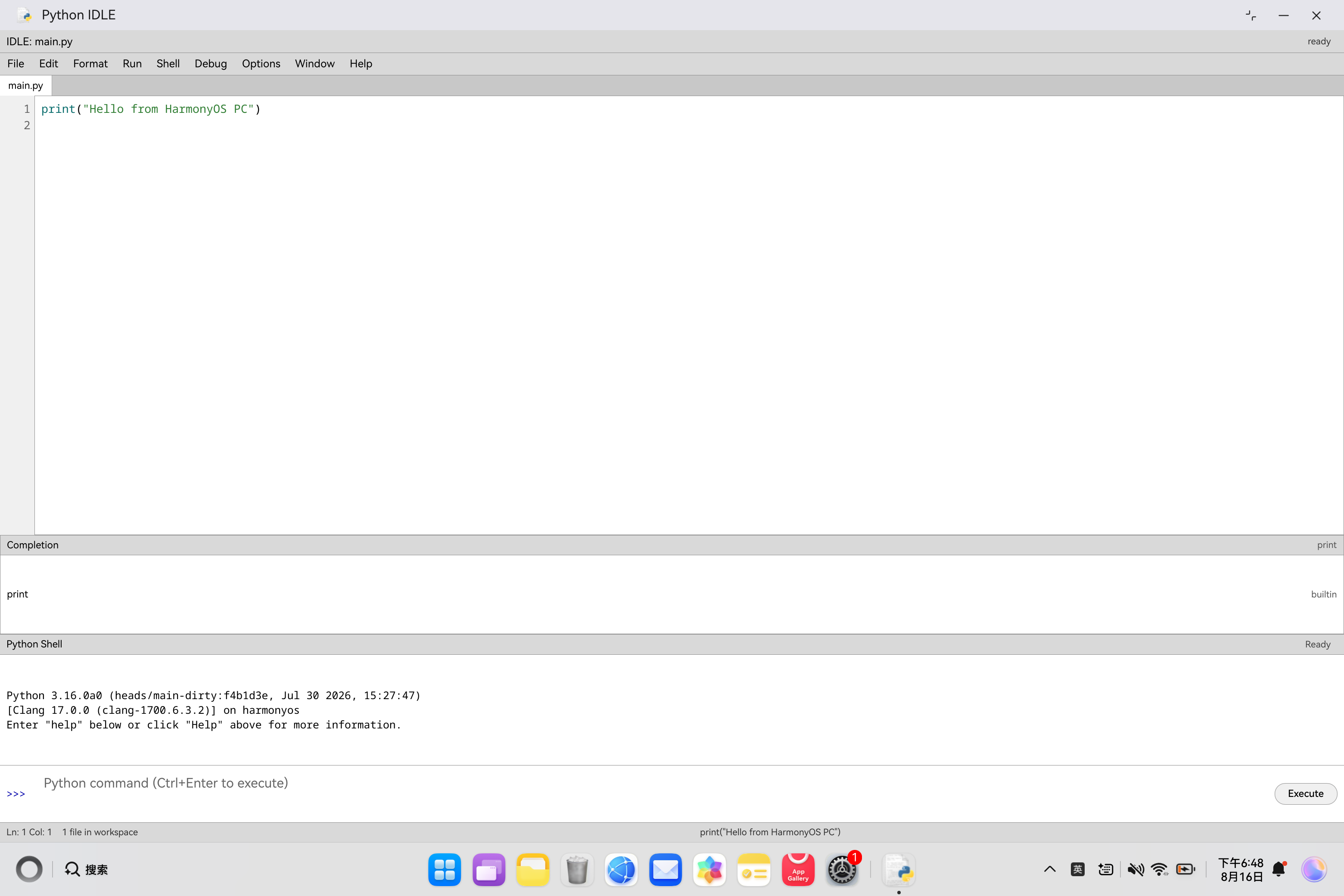1344x896 pixels.
Task: Click the Python IDLE dock icon
Action: pyautogui.click(x=899, y=870)
